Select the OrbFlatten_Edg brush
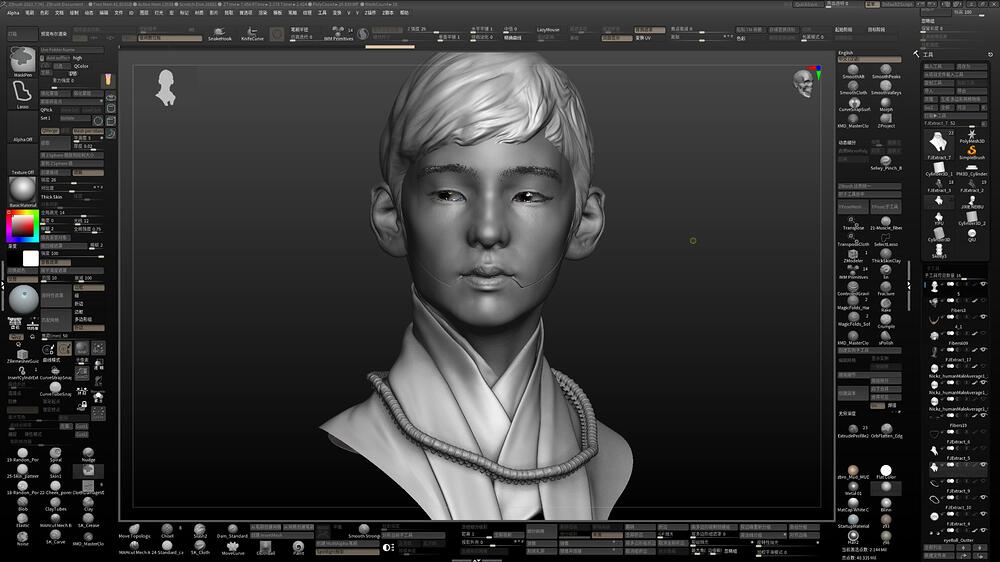 [886, 431]
